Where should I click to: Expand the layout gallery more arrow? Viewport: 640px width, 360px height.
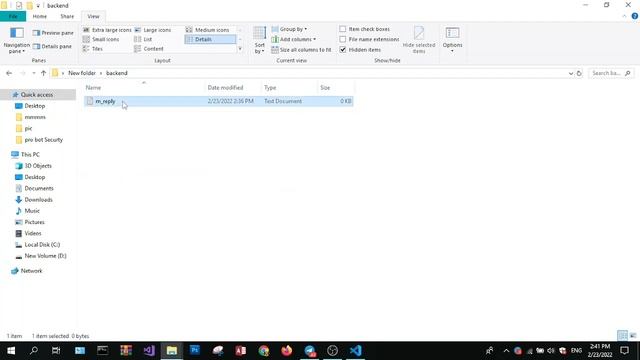[240, 49]
